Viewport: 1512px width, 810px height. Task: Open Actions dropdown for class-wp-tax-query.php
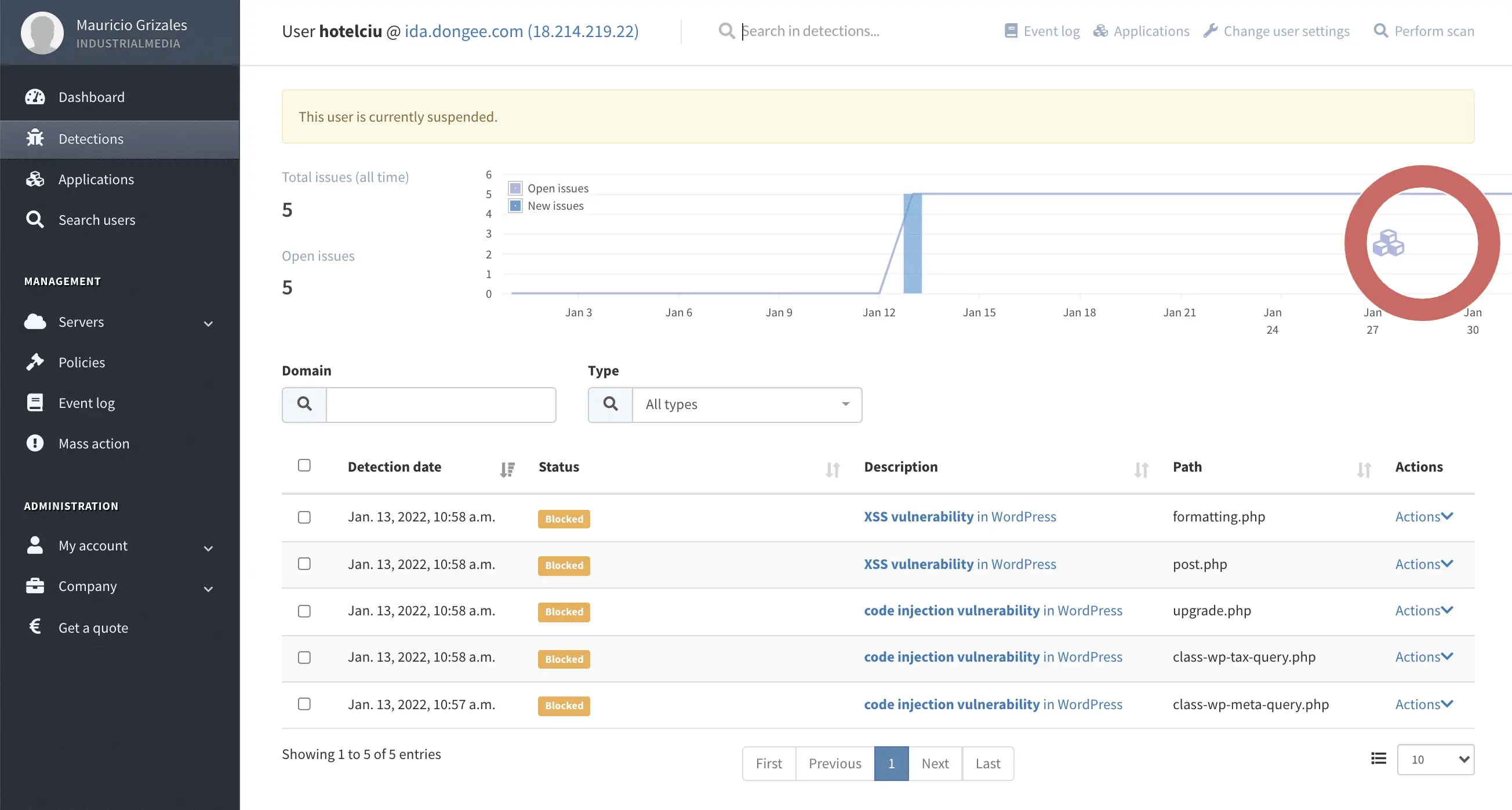click(x=1424, y=657)
